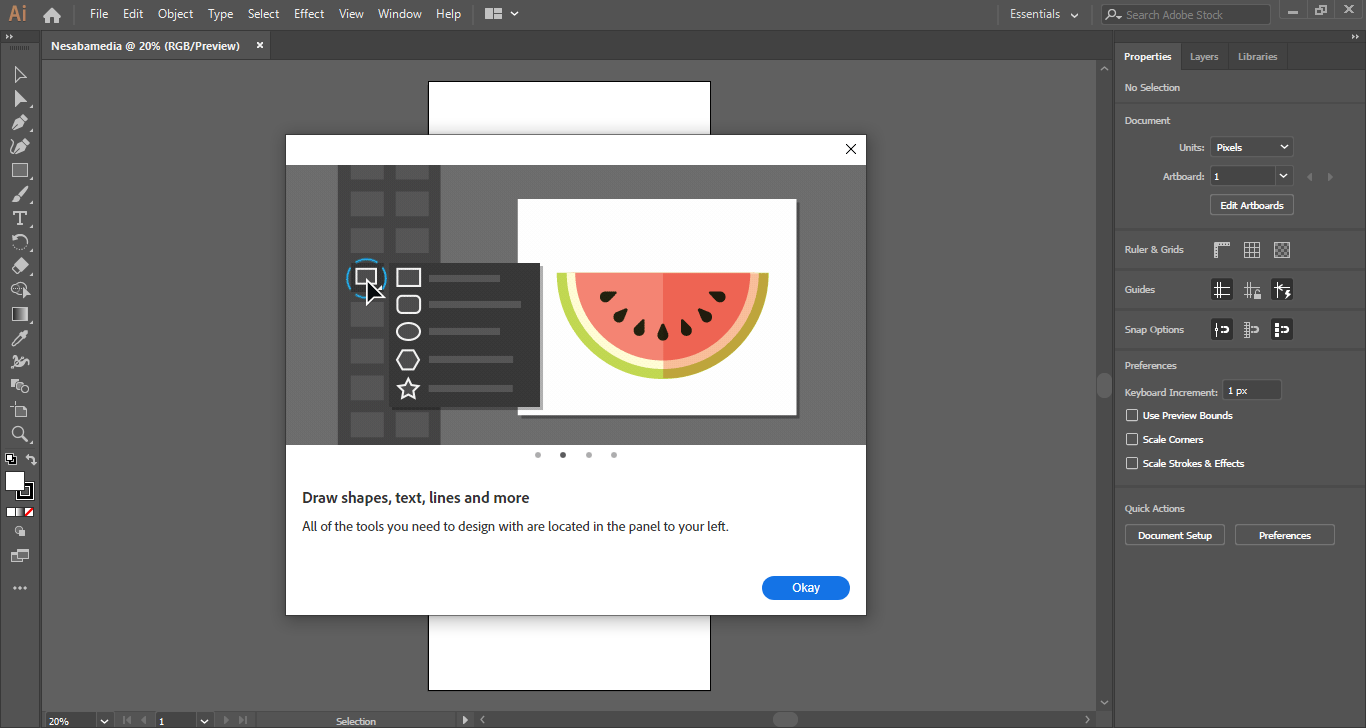Screen dimensions: 1366x728
Task: Click the Document Setup button
Action: 1175,536
